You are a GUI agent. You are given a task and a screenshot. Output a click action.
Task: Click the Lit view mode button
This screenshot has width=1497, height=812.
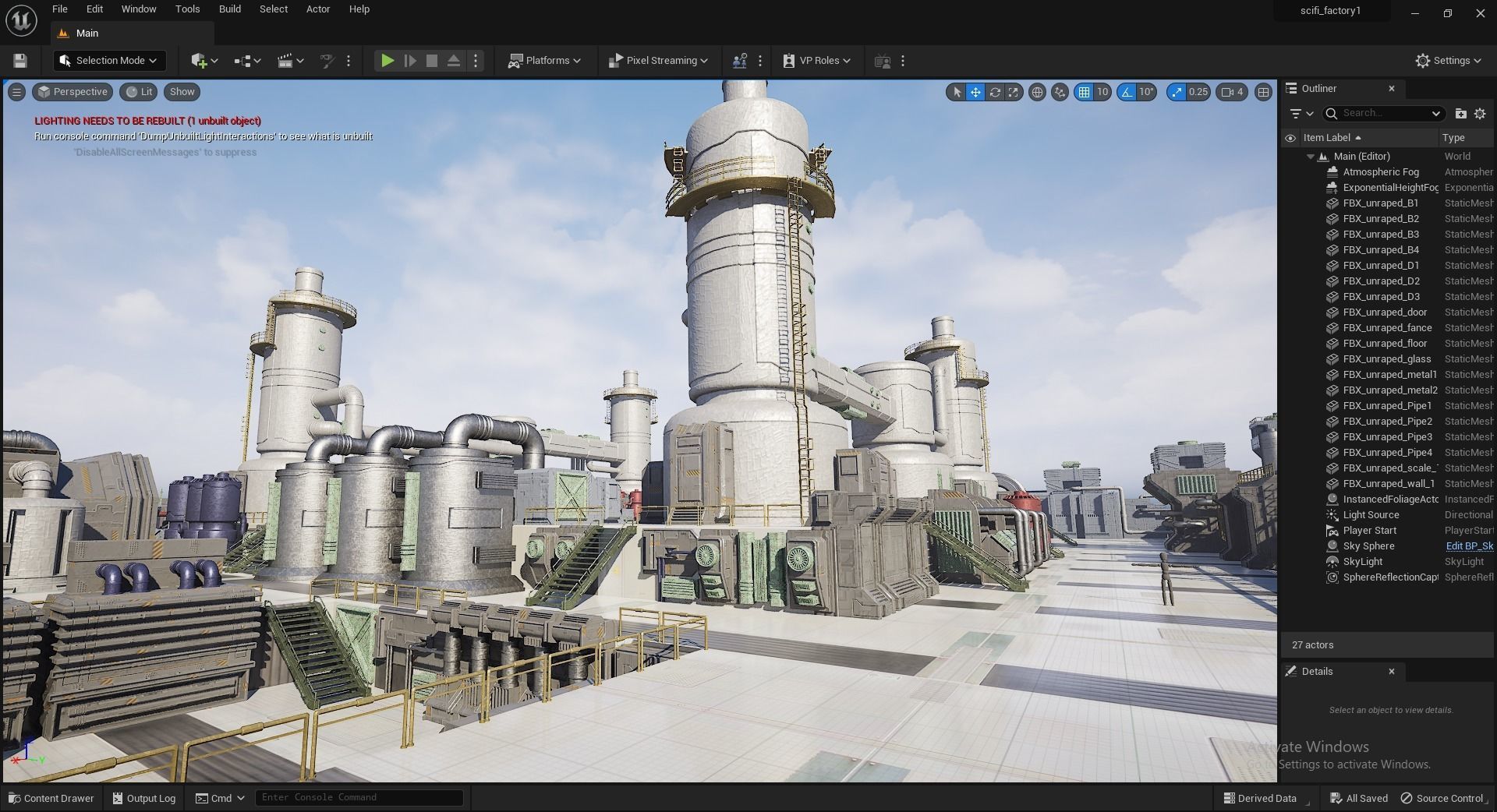[x=139, y=92]
